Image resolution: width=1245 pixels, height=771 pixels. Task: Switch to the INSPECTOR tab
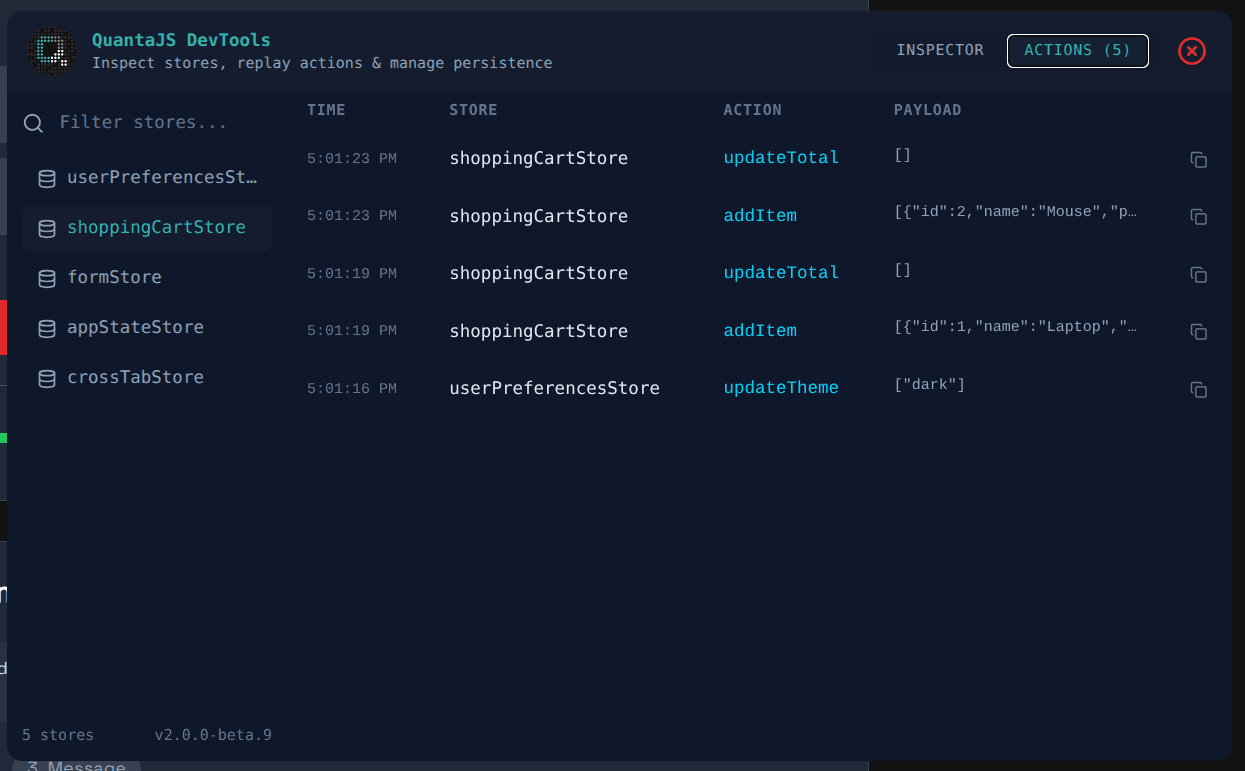pyautogui.click(x=940, y=49)
